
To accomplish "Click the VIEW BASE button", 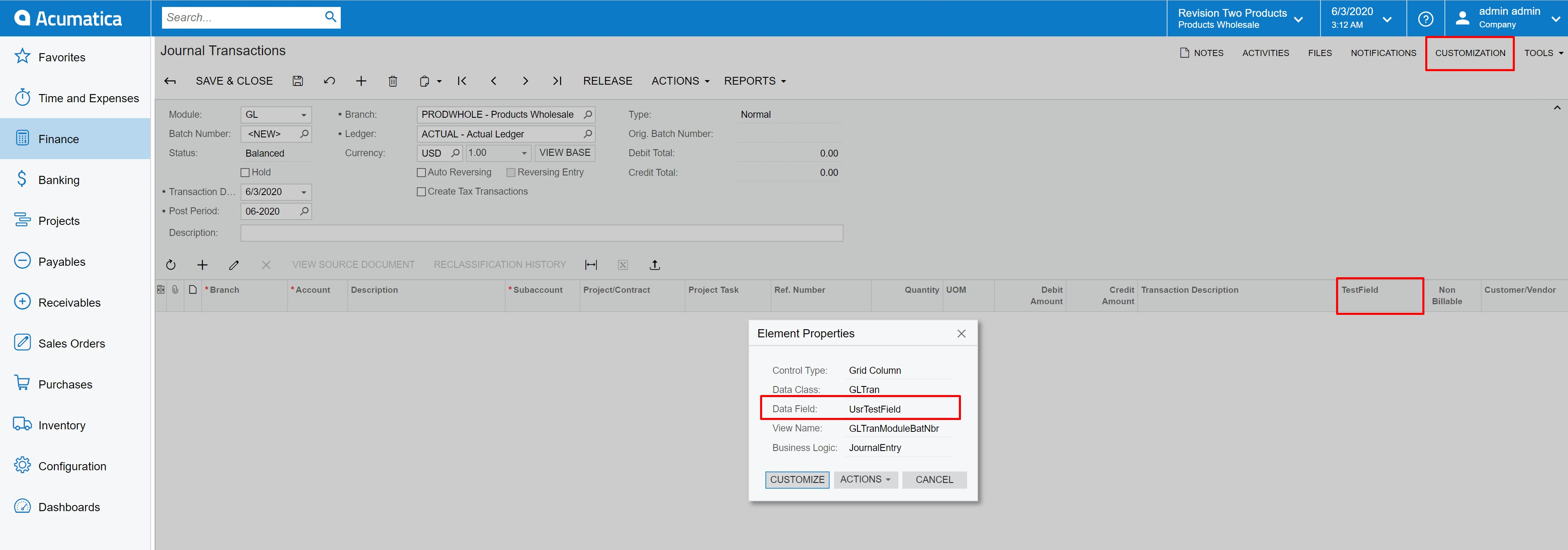I will pos(564,153).
